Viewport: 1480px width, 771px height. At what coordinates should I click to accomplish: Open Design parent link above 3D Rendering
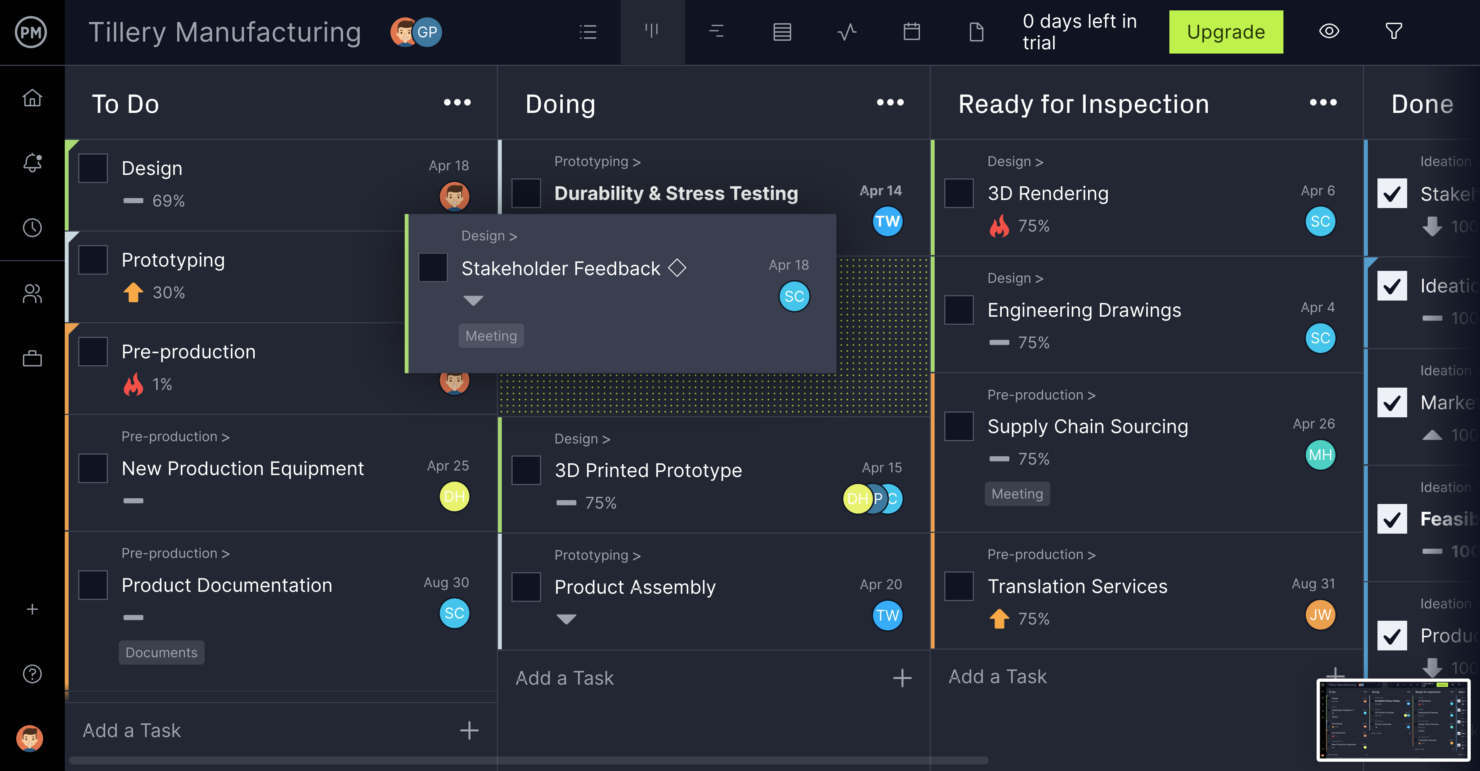click(x=1015, y=161)
